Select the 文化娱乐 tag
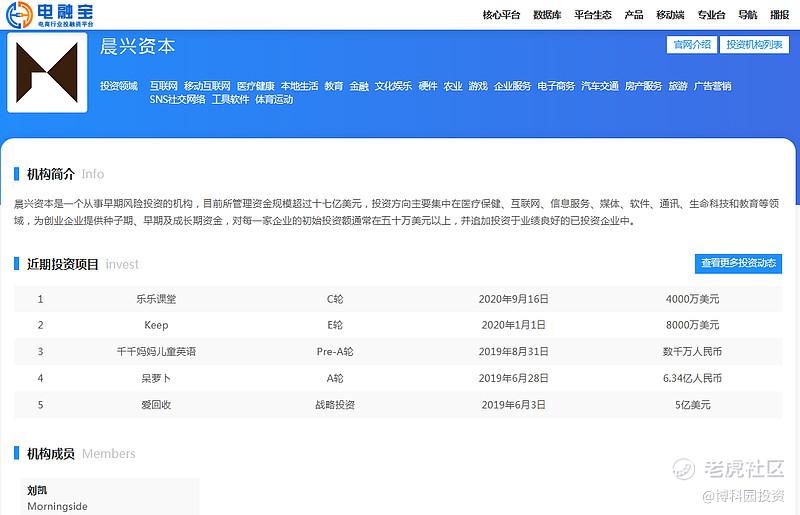The height and width of the screenshot is (515, 800). pos(393,86)
